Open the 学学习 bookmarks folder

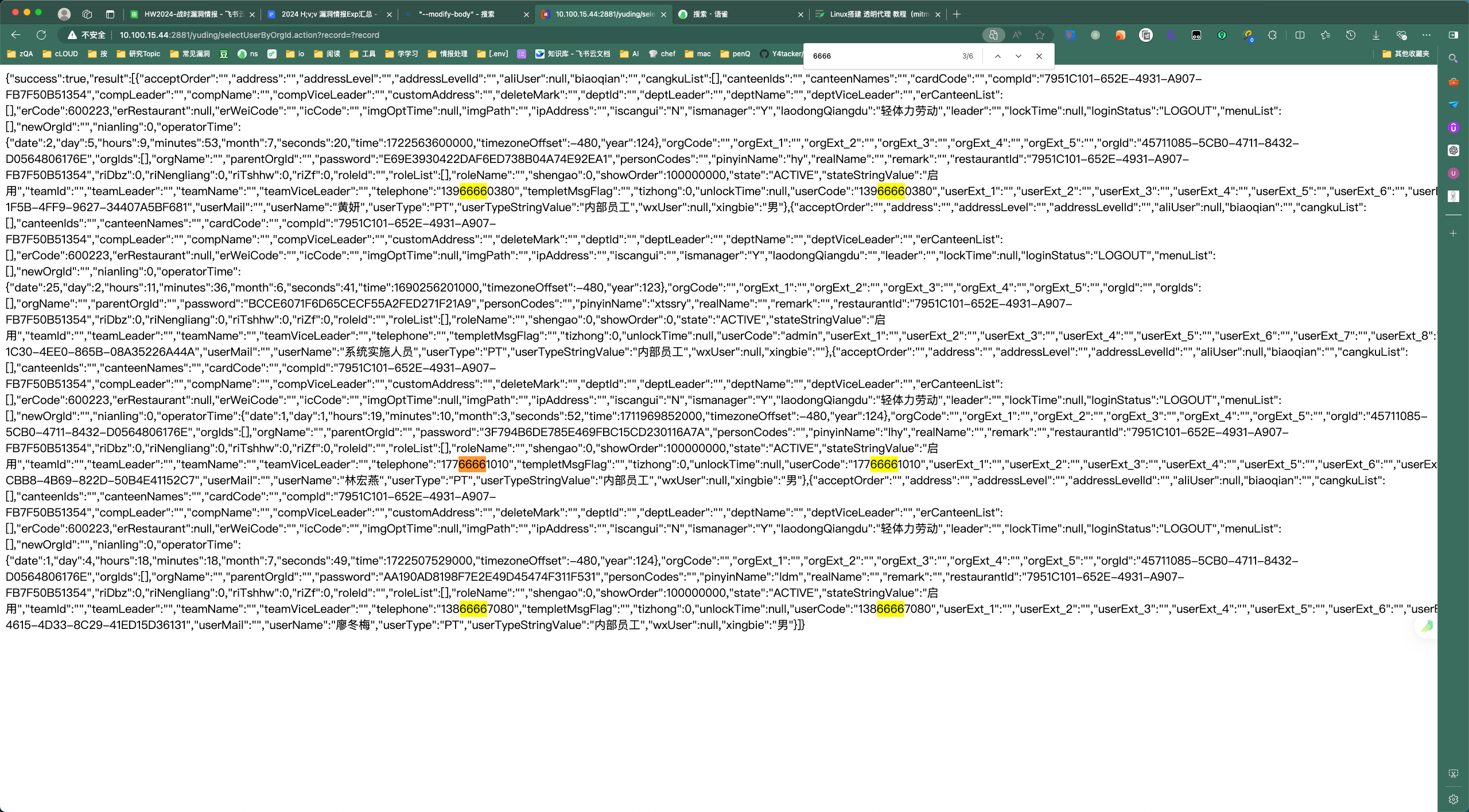(402, 54)
